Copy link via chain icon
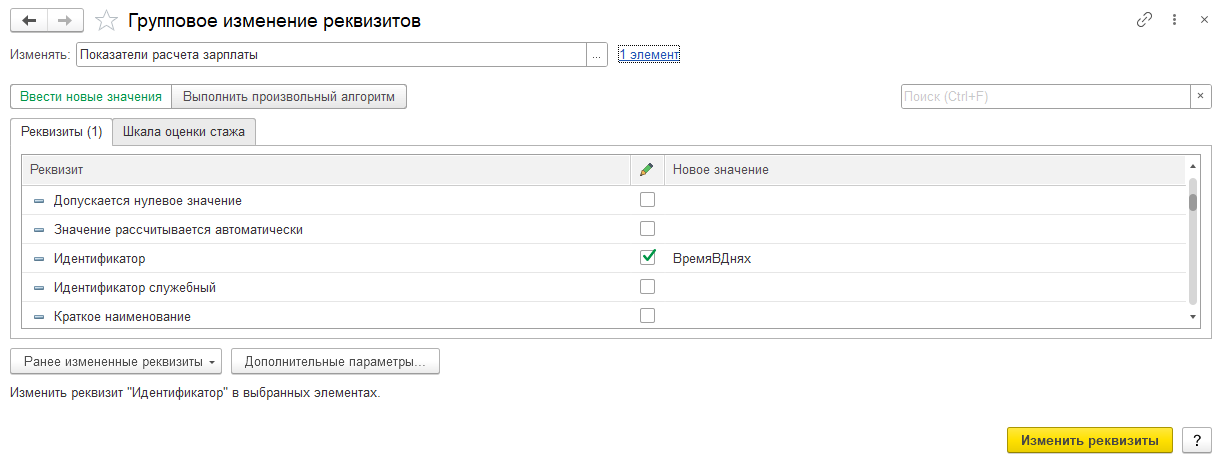1221x460 pixels. tap(1144, 20)
